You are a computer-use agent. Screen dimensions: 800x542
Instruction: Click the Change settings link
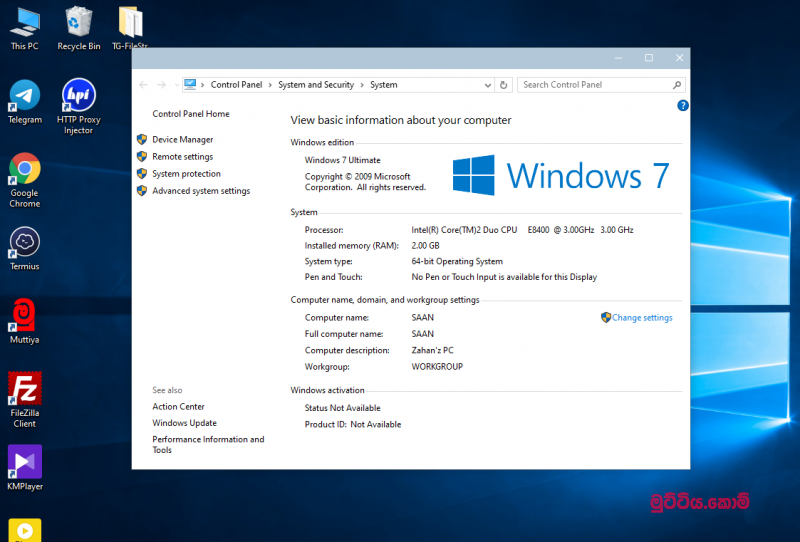click(642, 318)
